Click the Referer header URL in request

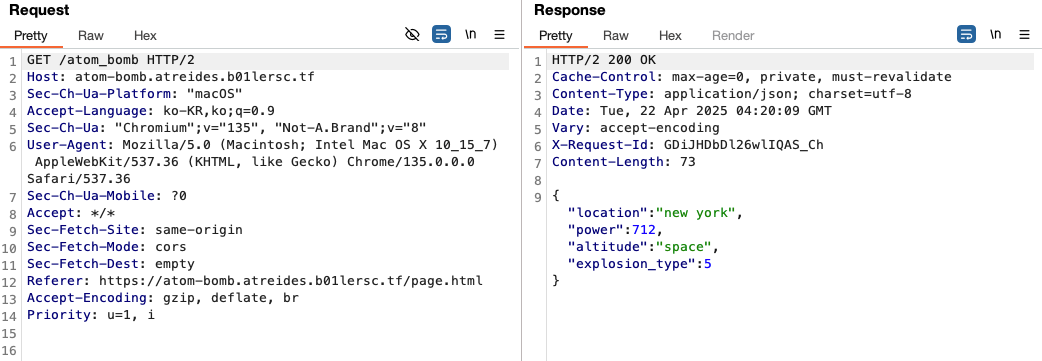pos(290,281)
